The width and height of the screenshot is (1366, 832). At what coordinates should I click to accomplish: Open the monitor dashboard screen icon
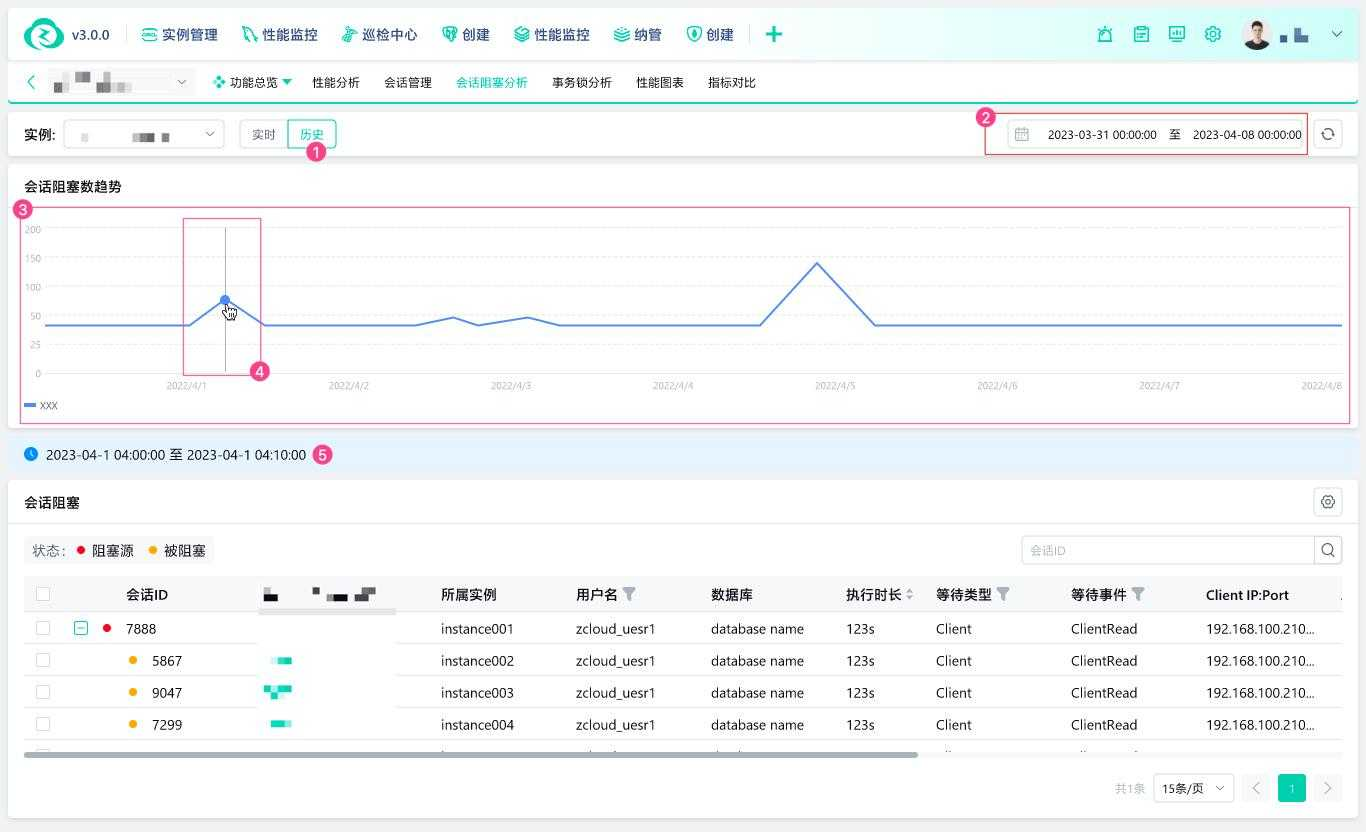[1177, 34]
